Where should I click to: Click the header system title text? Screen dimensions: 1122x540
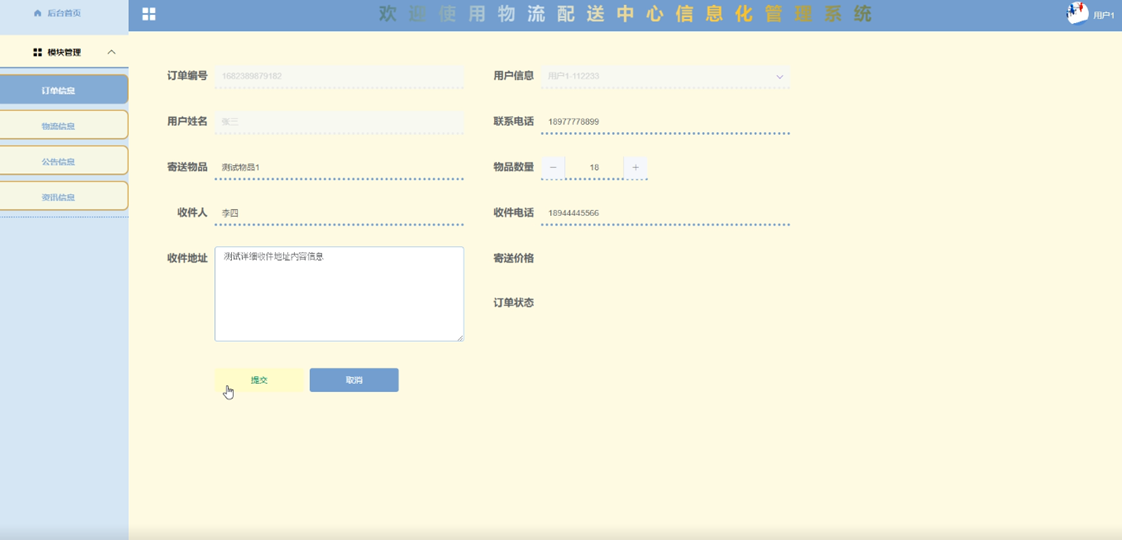coord(625,14)
